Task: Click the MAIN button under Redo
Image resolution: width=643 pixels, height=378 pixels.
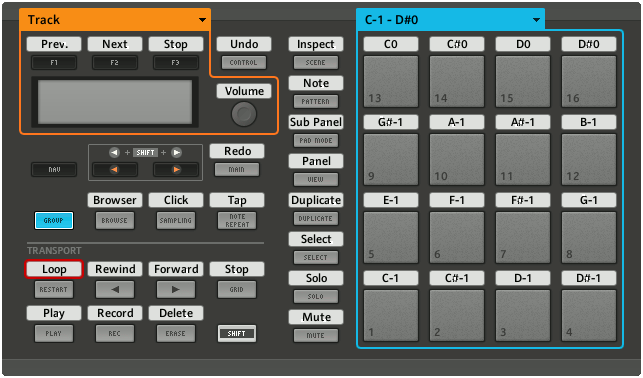Action: pos(237,169)
